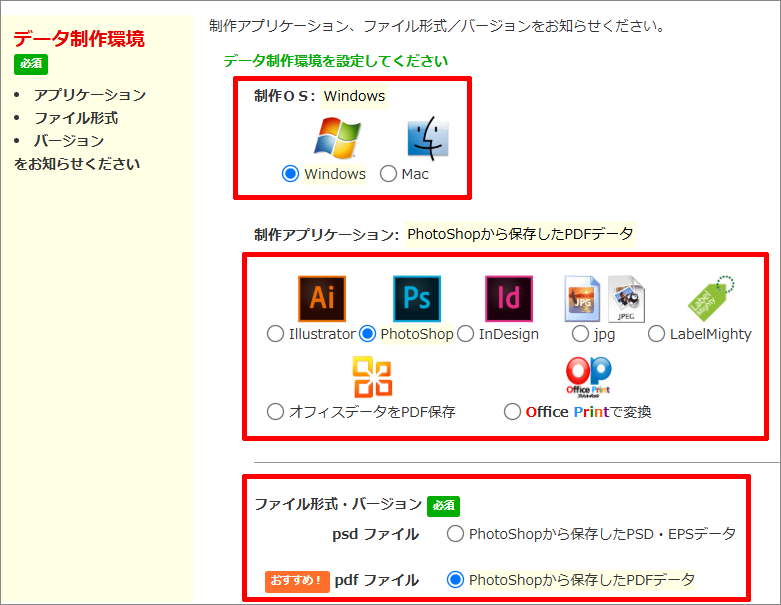The image size is (781, 605).
Task: Click the JPEG preview document icon
Action: tap(626, 299)
